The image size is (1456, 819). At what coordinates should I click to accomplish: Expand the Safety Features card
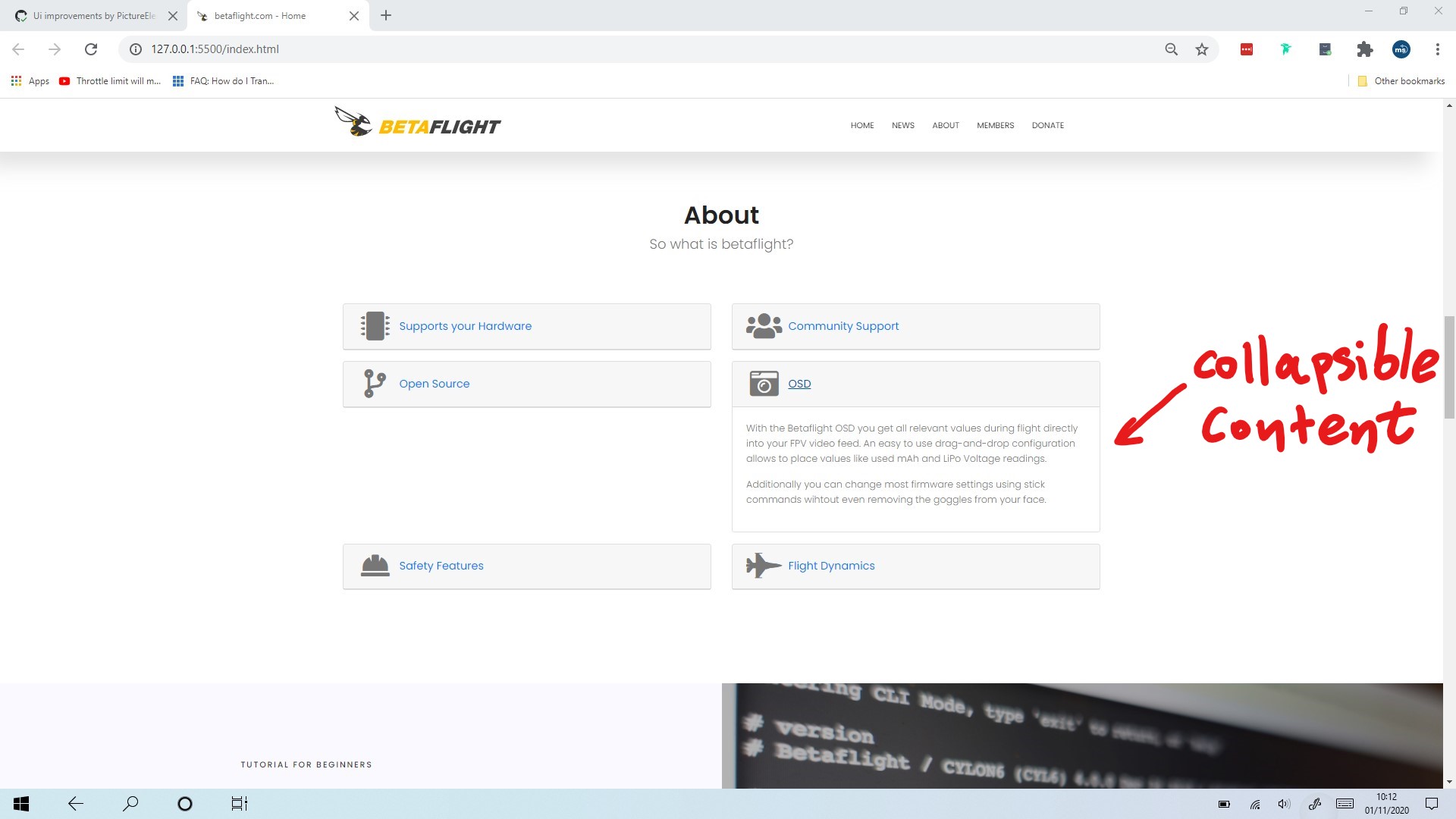coord(441,565)
